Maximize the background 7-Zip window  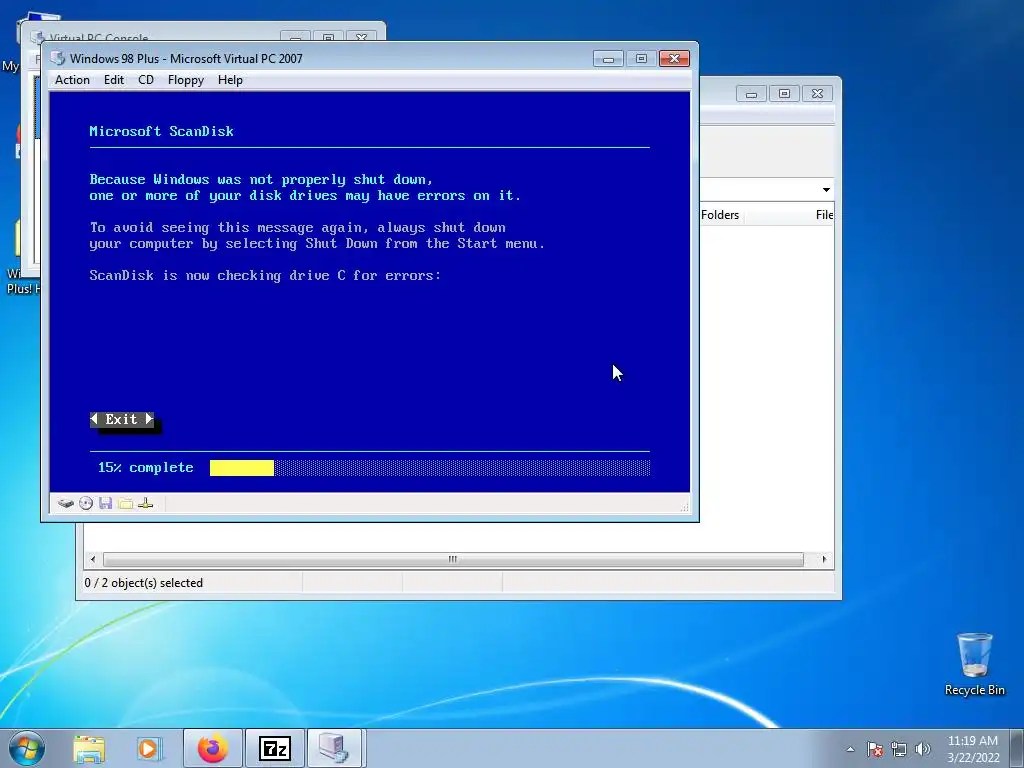point(784,94)
